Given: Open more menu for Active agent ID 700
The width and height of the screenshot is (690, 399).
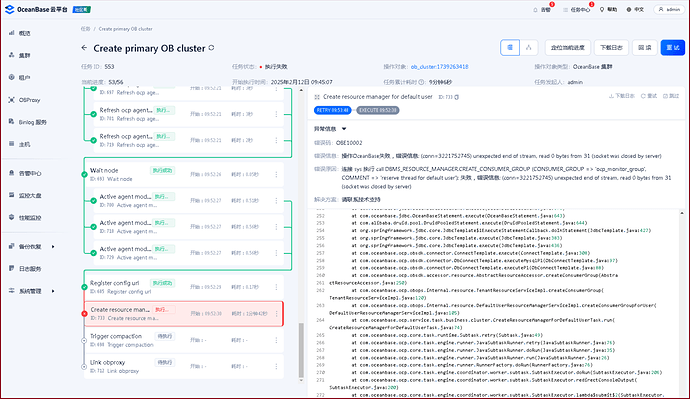Looking at the screenshot, I should coord(276,200).
